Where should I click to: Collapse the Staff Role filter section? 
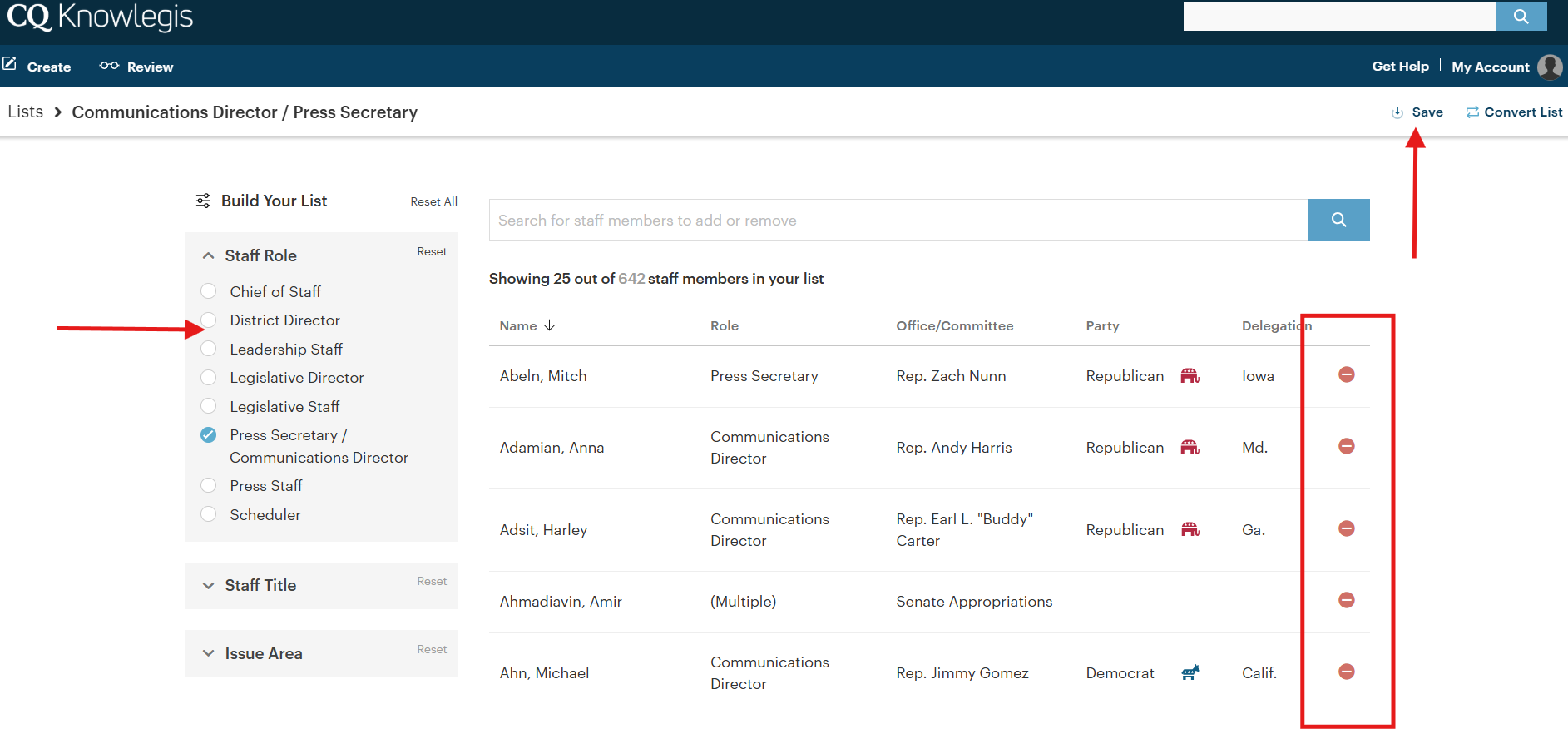[209, 256]
